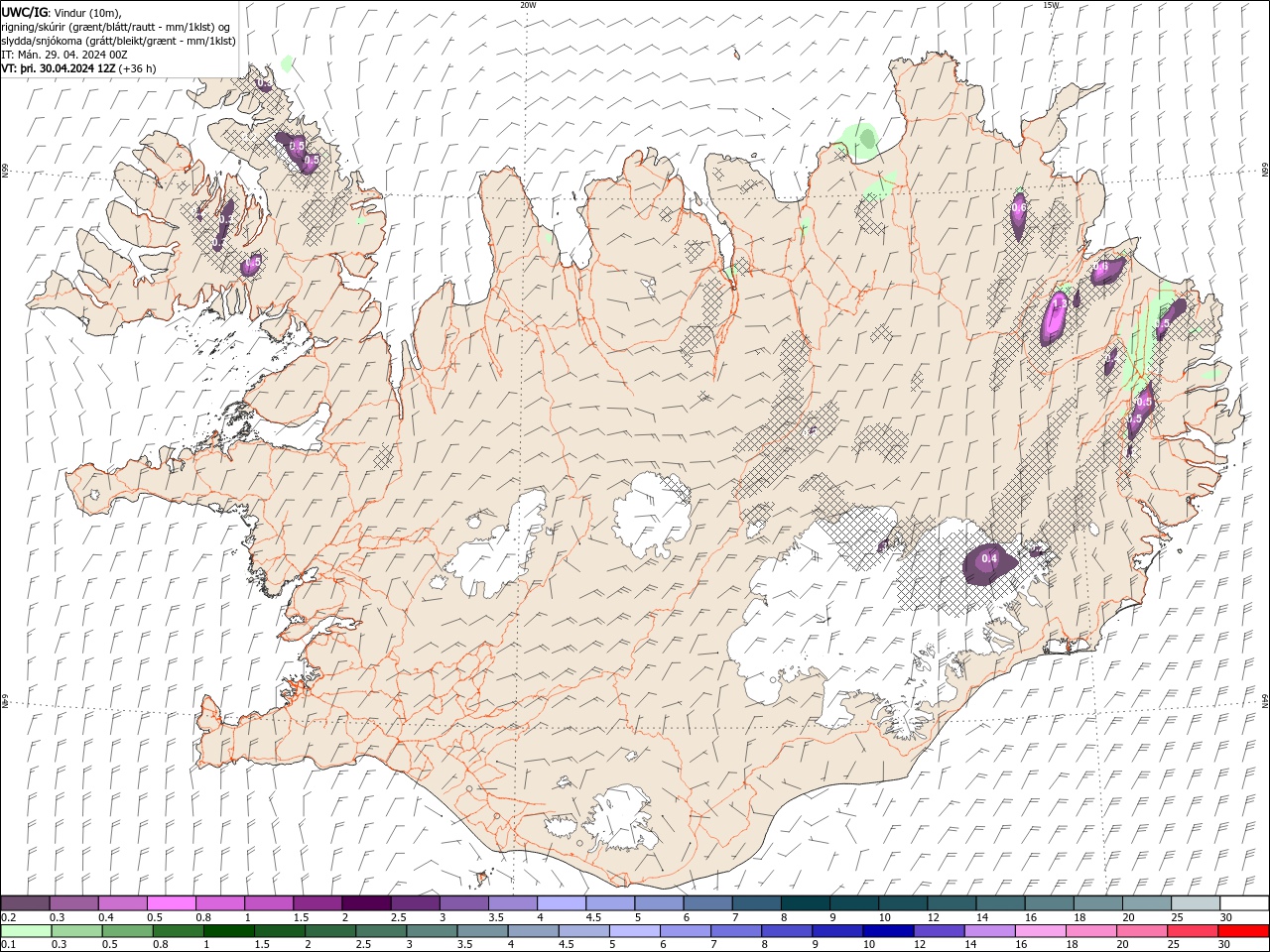1270x952 pixels.
Task: Click the 20W longitude label
Action: (x=528, y=4)
